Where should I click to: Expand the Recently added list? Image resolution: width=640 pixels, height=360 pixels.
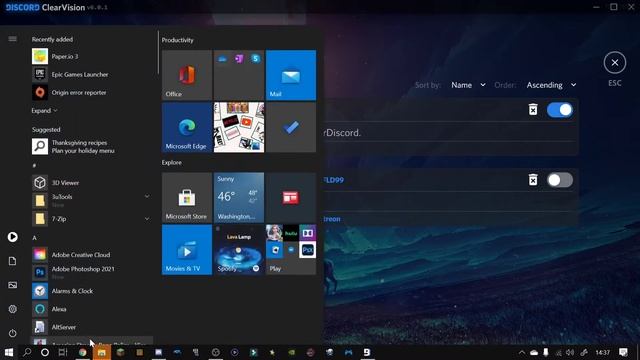44,111
